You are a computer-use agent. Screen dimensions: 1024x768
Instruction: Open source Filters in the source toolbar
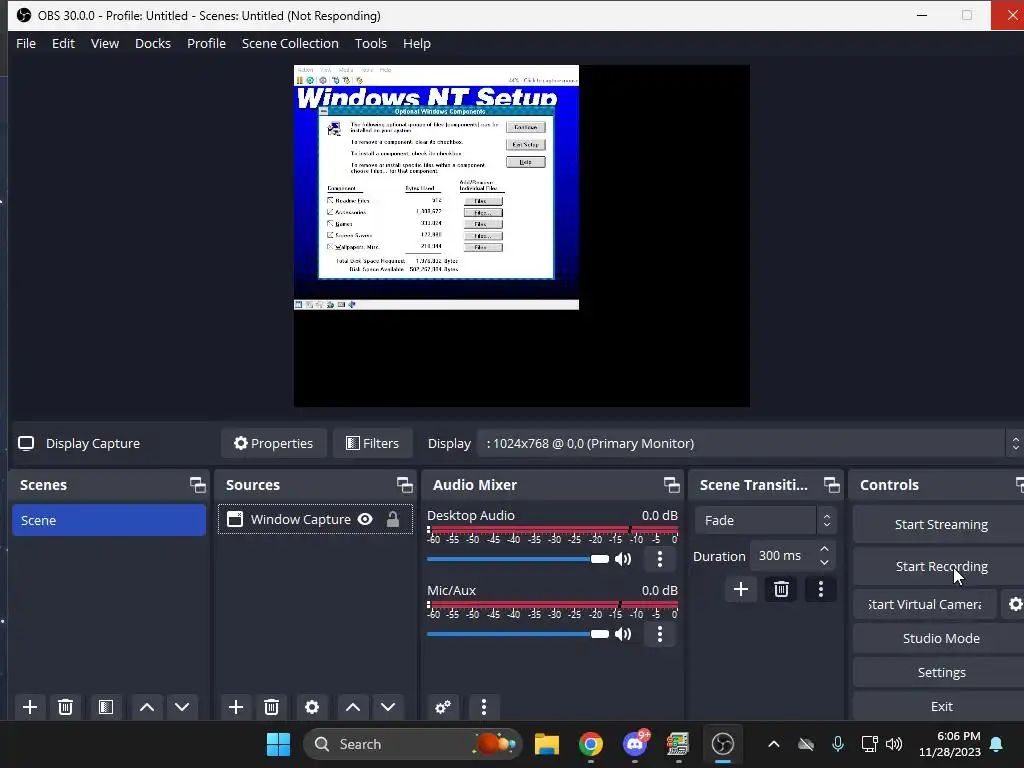(x=372, y=443)
